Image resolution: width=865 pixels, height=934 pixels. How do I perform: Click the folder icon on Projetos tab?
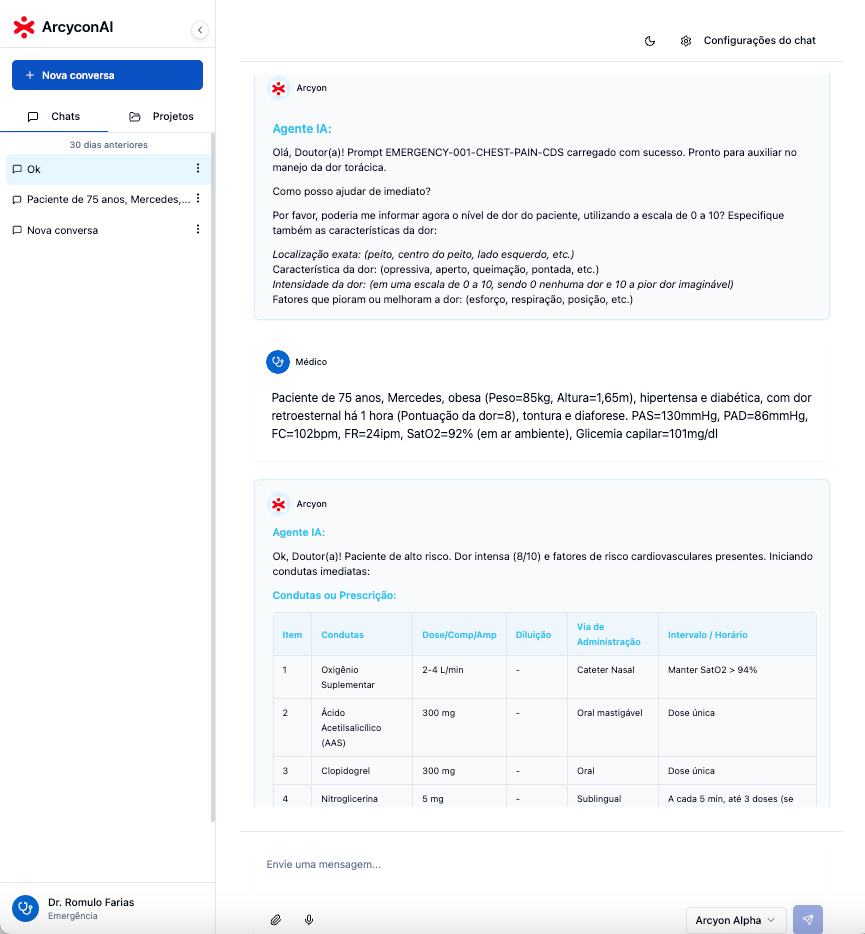[x=135, y=117]
